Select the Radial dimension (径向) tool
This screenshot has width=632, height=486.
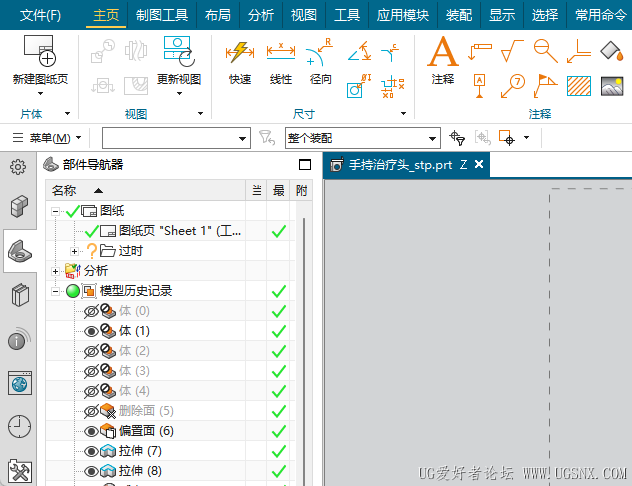click(320, 52)
